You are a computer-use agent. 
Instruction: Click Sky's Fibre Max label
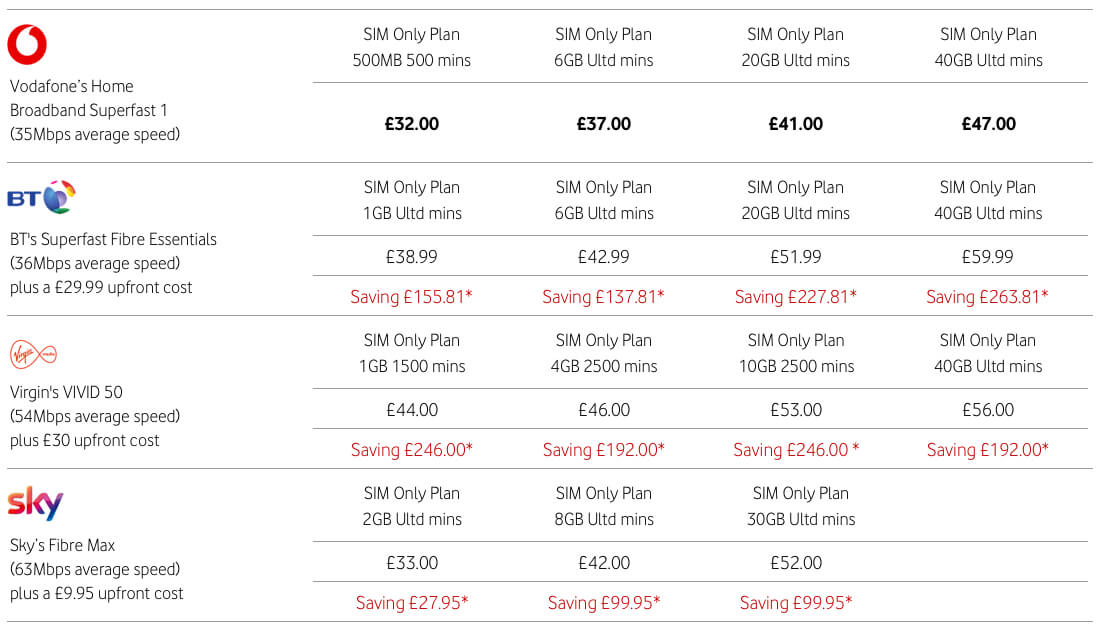62,545
